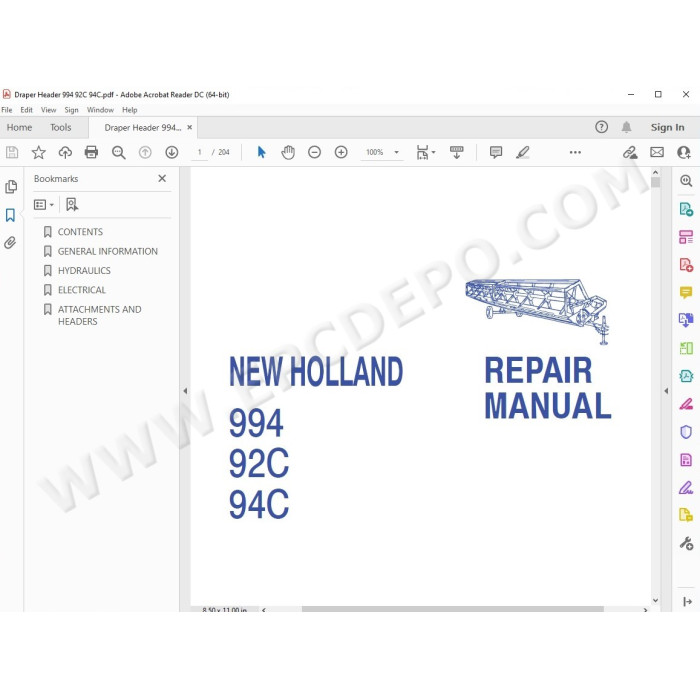This screenshot has width=700, height=700.
Task: Open the Organize Pages tool in the right pane
Action: pos(686,237)
